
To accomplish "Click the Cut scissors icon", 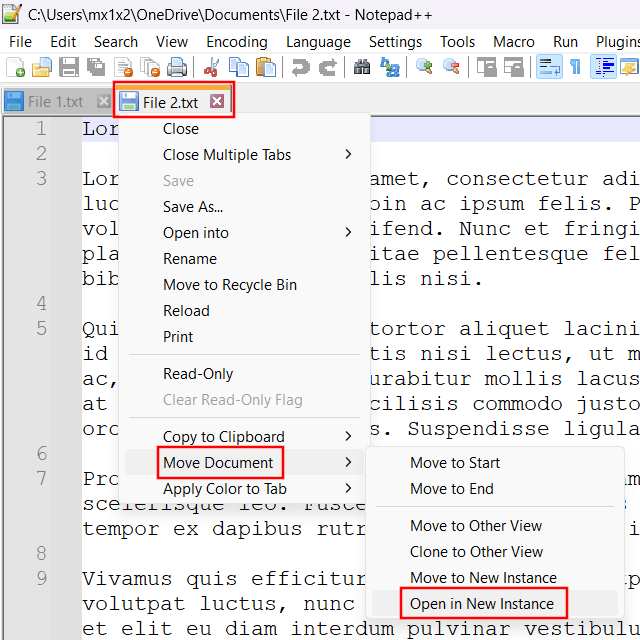I will pyautogui.click(x=211, y=67).
